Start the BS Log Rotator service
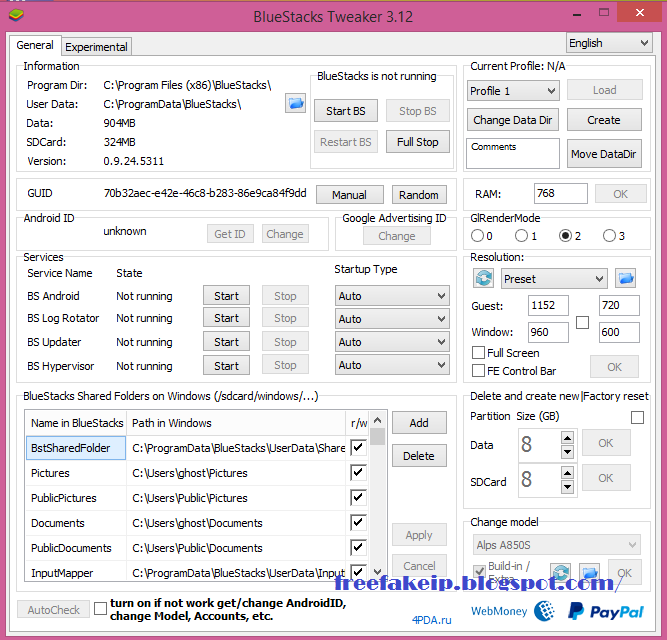667x640 pixels. point(226,318)
